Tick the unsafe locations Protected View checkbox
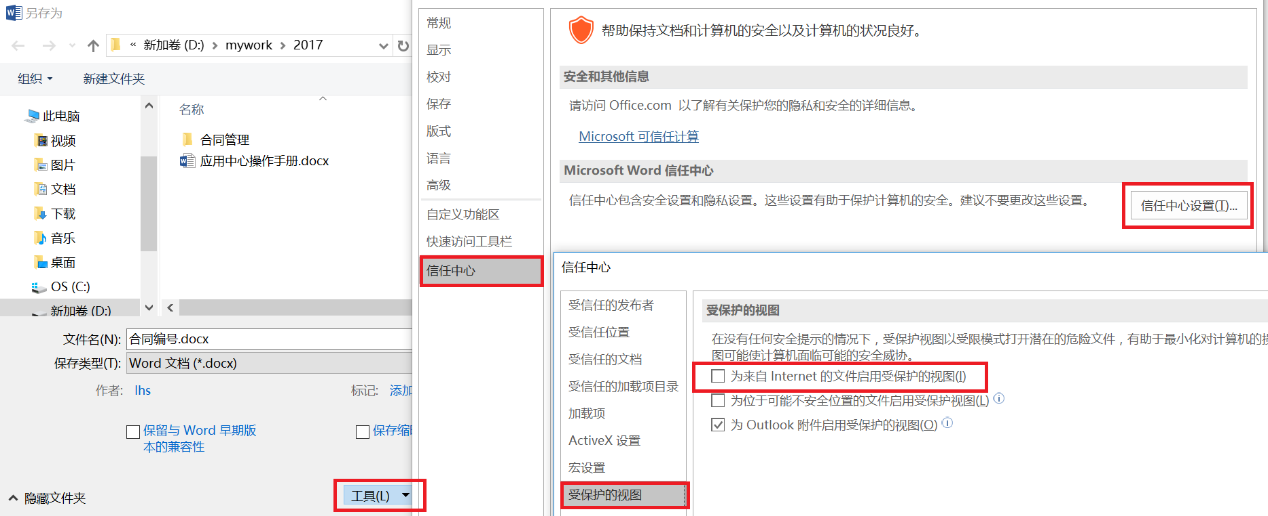 click(x=718, y=400)
